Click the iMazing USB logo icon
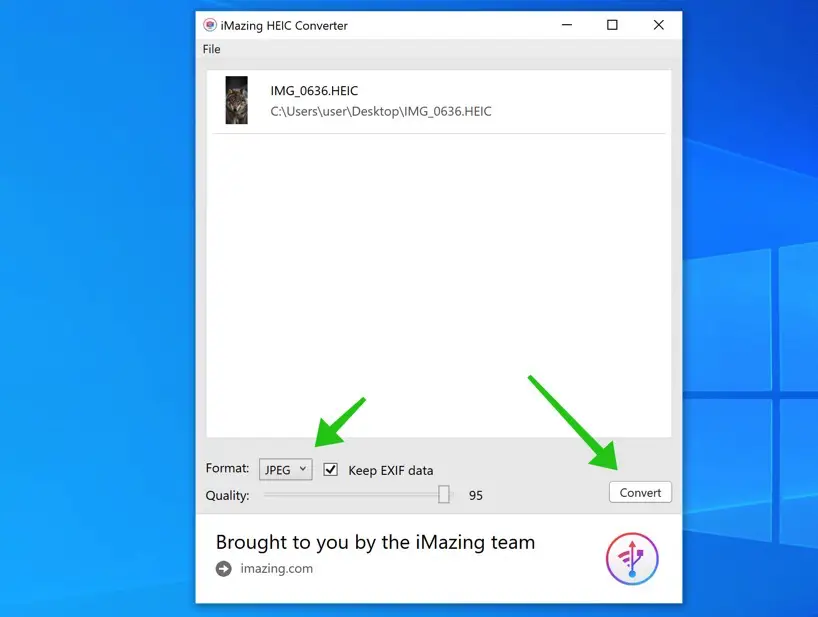818x617 pixels. (x=632, y=559)
